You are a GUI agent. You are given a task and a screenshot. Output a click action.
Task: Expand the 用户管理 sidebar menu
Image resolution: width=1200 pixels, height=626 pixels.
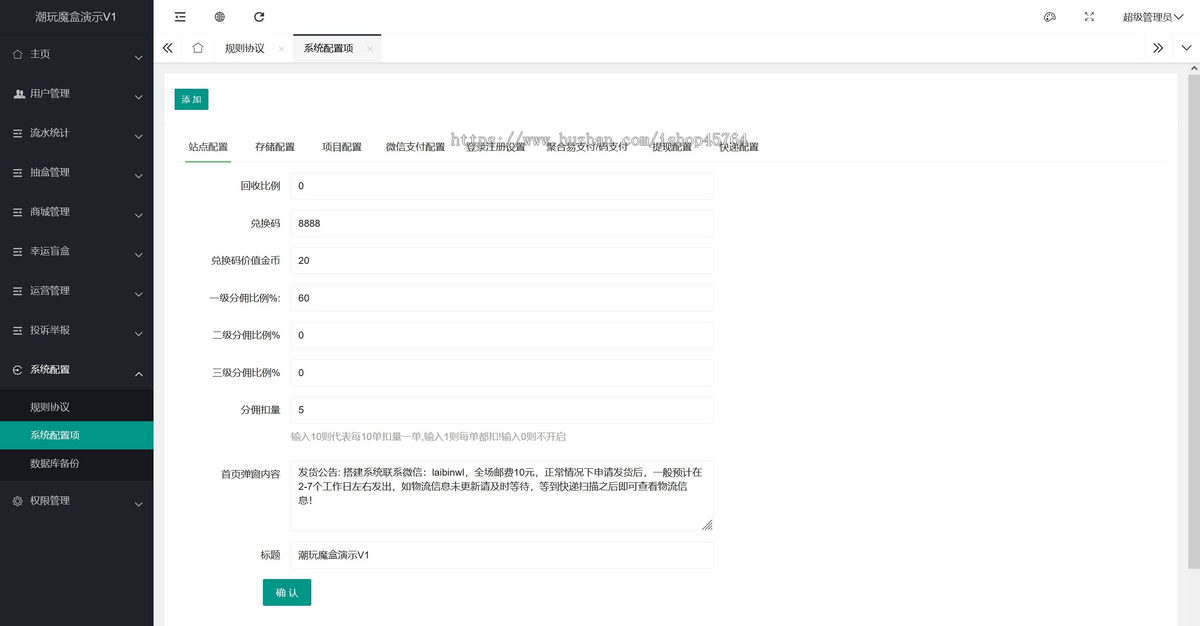coord(77,94)
